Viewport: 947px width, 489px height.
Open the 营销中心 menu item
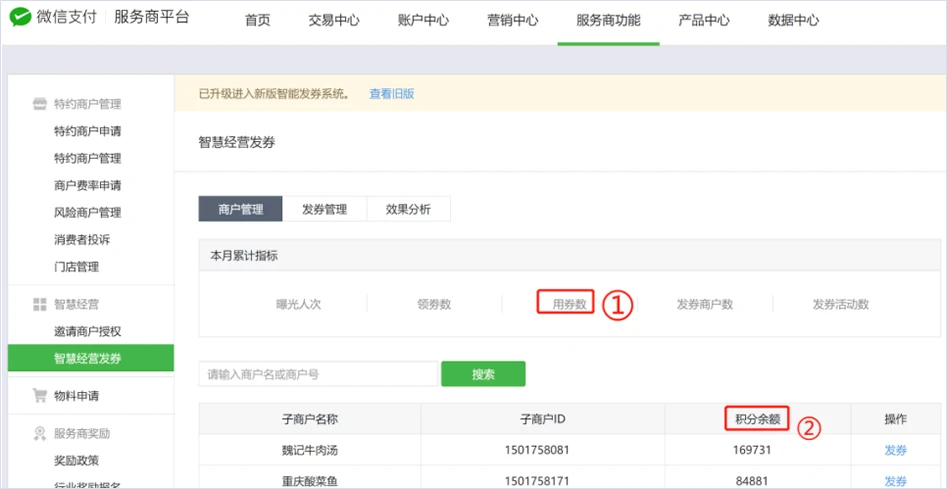point(512,21)
